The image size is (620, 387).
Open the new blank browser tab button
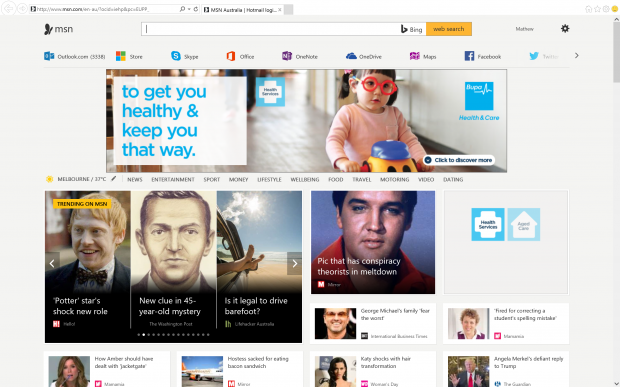pos(289,9)
